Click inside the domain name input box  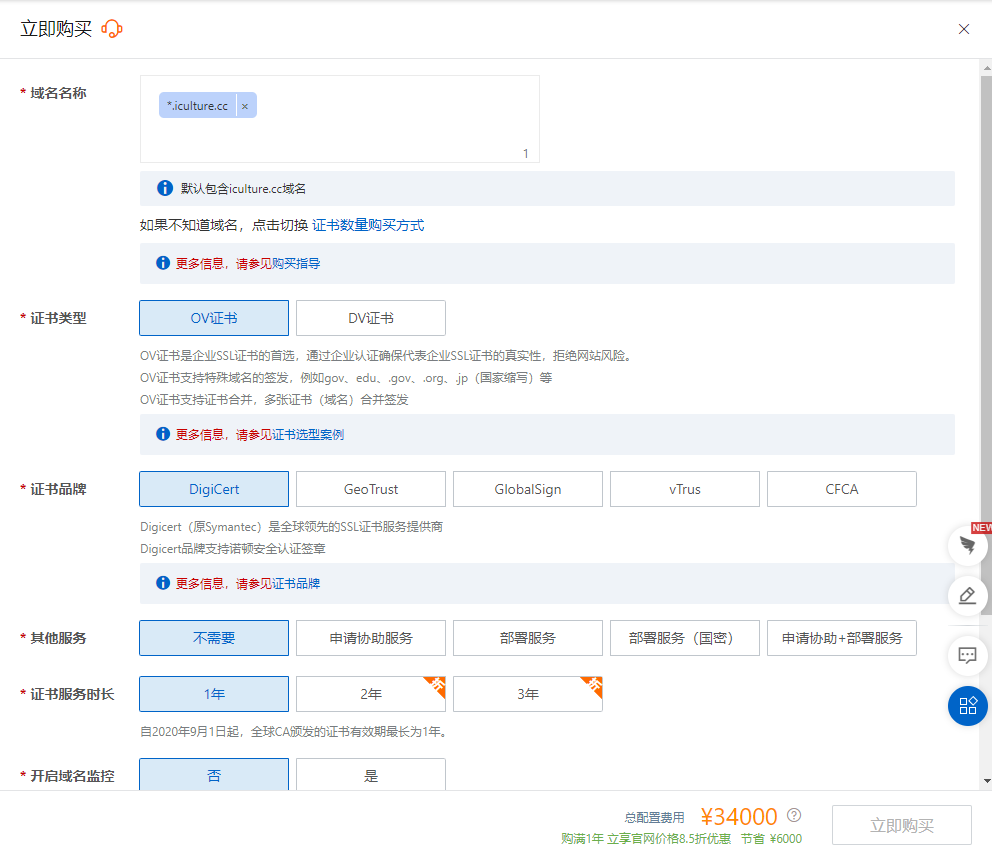340,119
